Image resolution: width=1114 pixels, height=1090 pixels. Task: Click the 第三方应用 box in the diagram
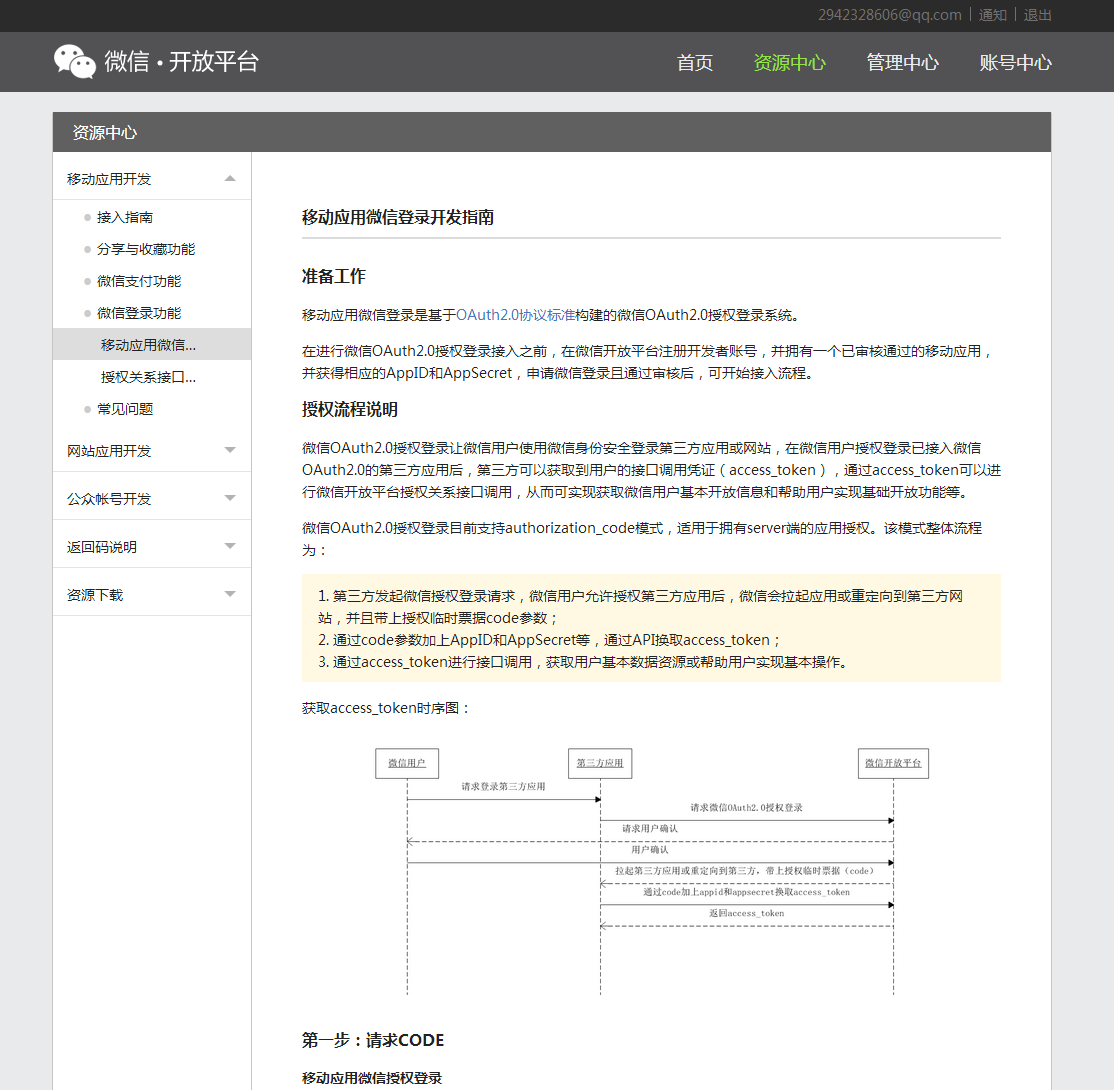click(600, 763)
